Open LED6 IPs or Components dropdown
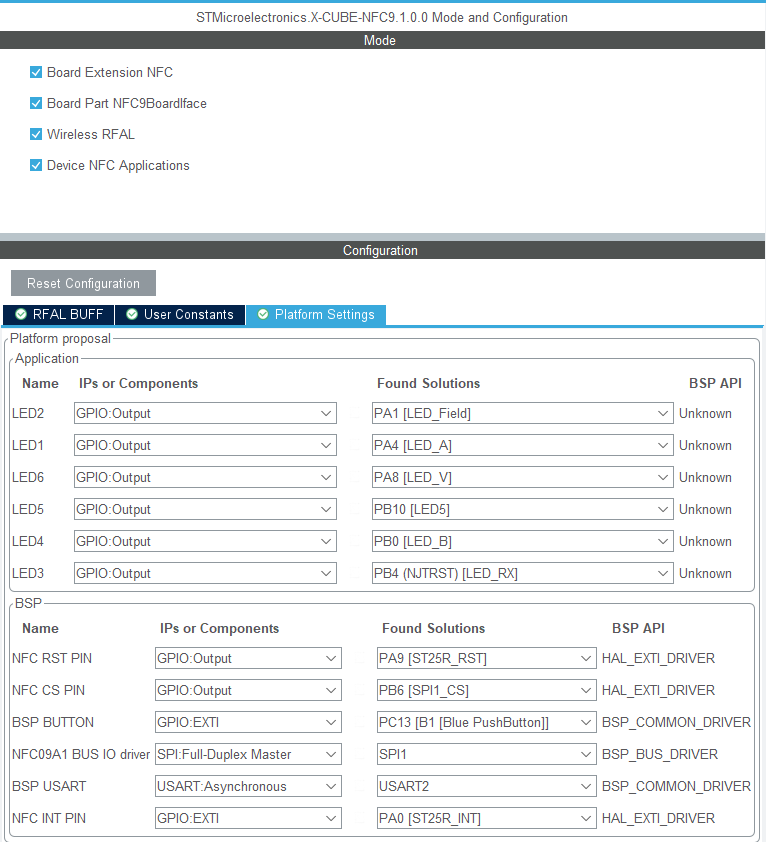This screenshot has height=842, width=766. [x=205, y=477]
